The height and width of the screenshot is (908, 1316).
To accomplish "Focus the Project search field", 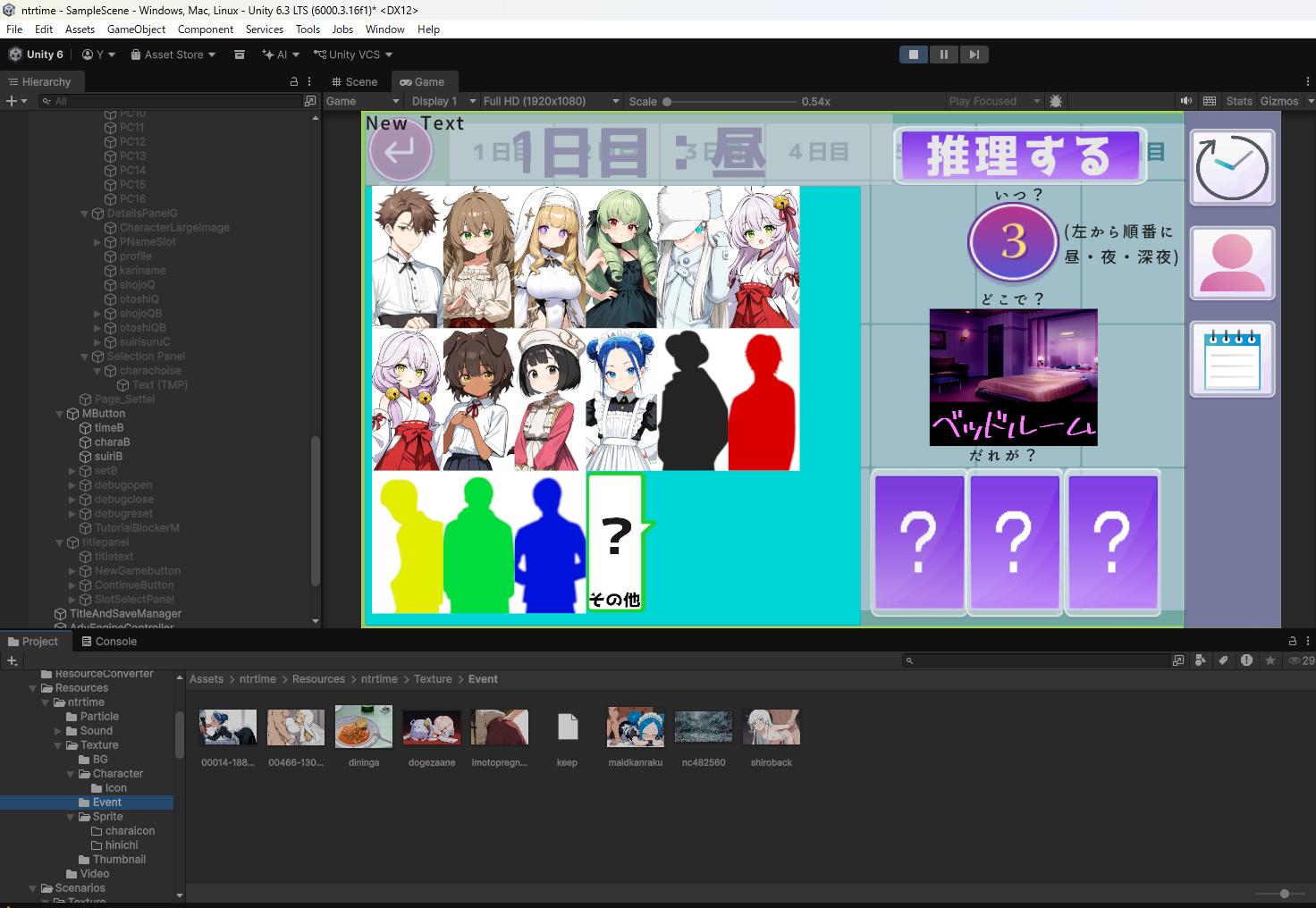I will [x=1036, y=660].
